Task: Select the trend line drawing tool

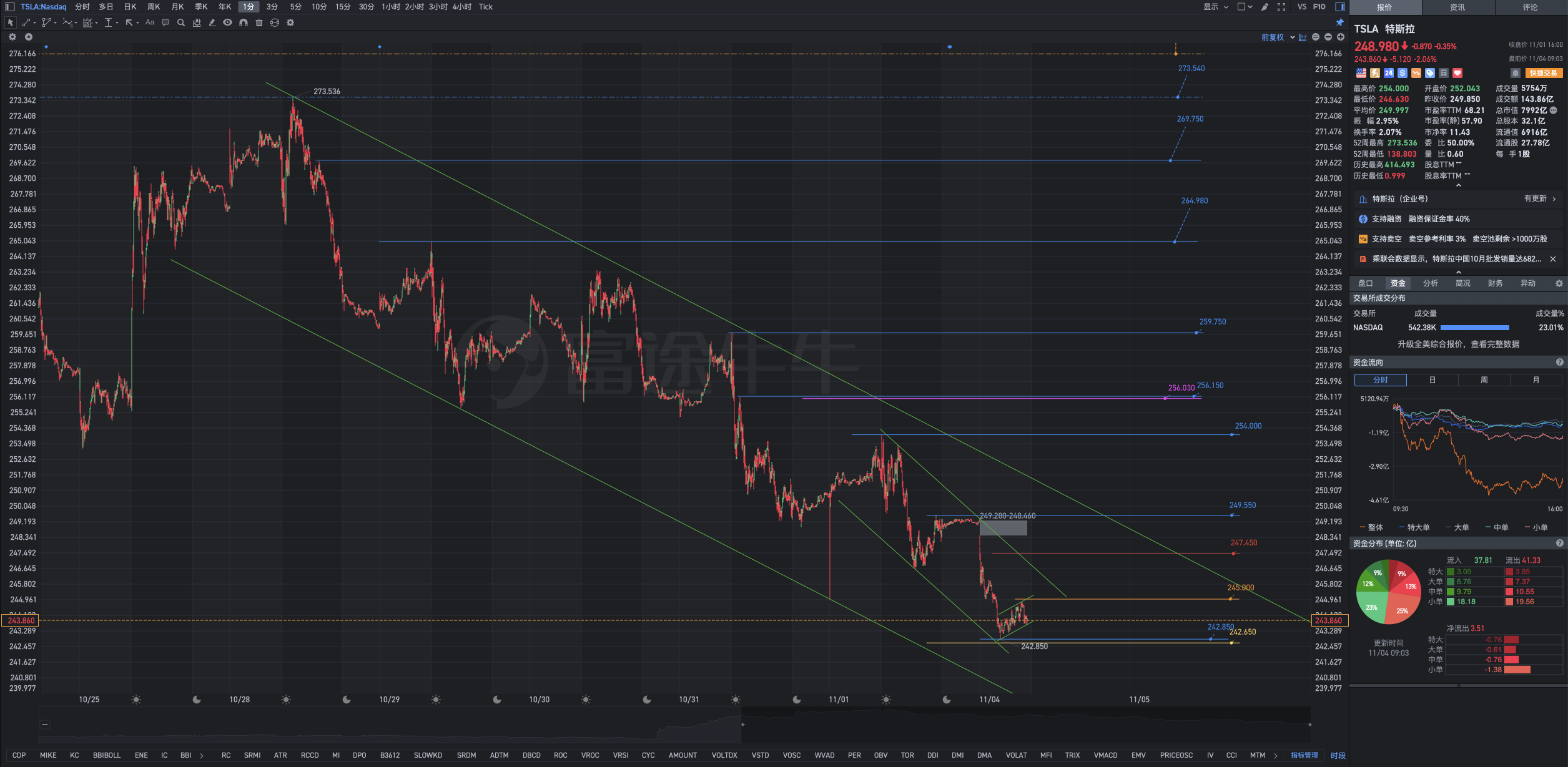Action: click(x=26, y=22)
